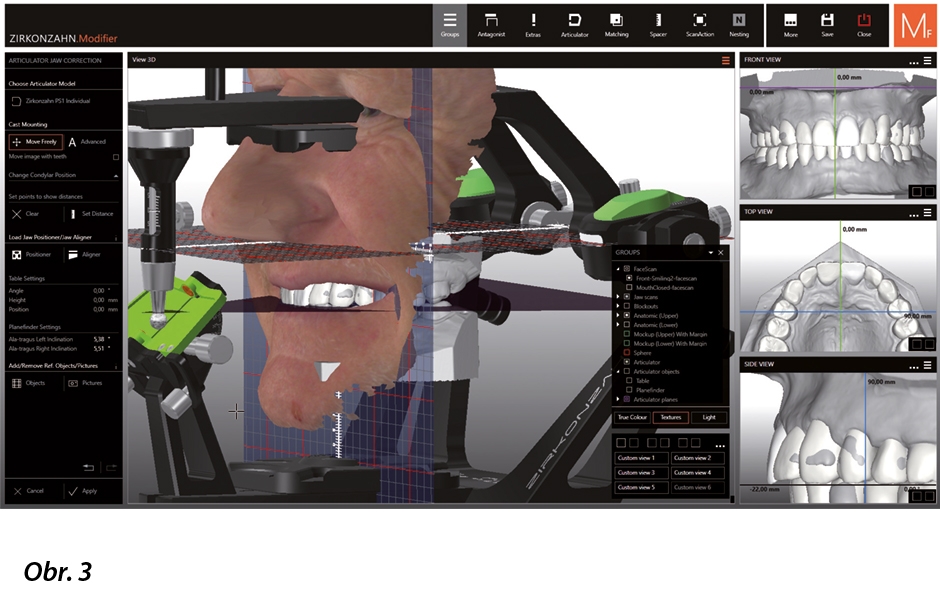Image resolution: width=940 pixels, height=600 pixels.
Task: Open the Extras tool
Action: 533,26
